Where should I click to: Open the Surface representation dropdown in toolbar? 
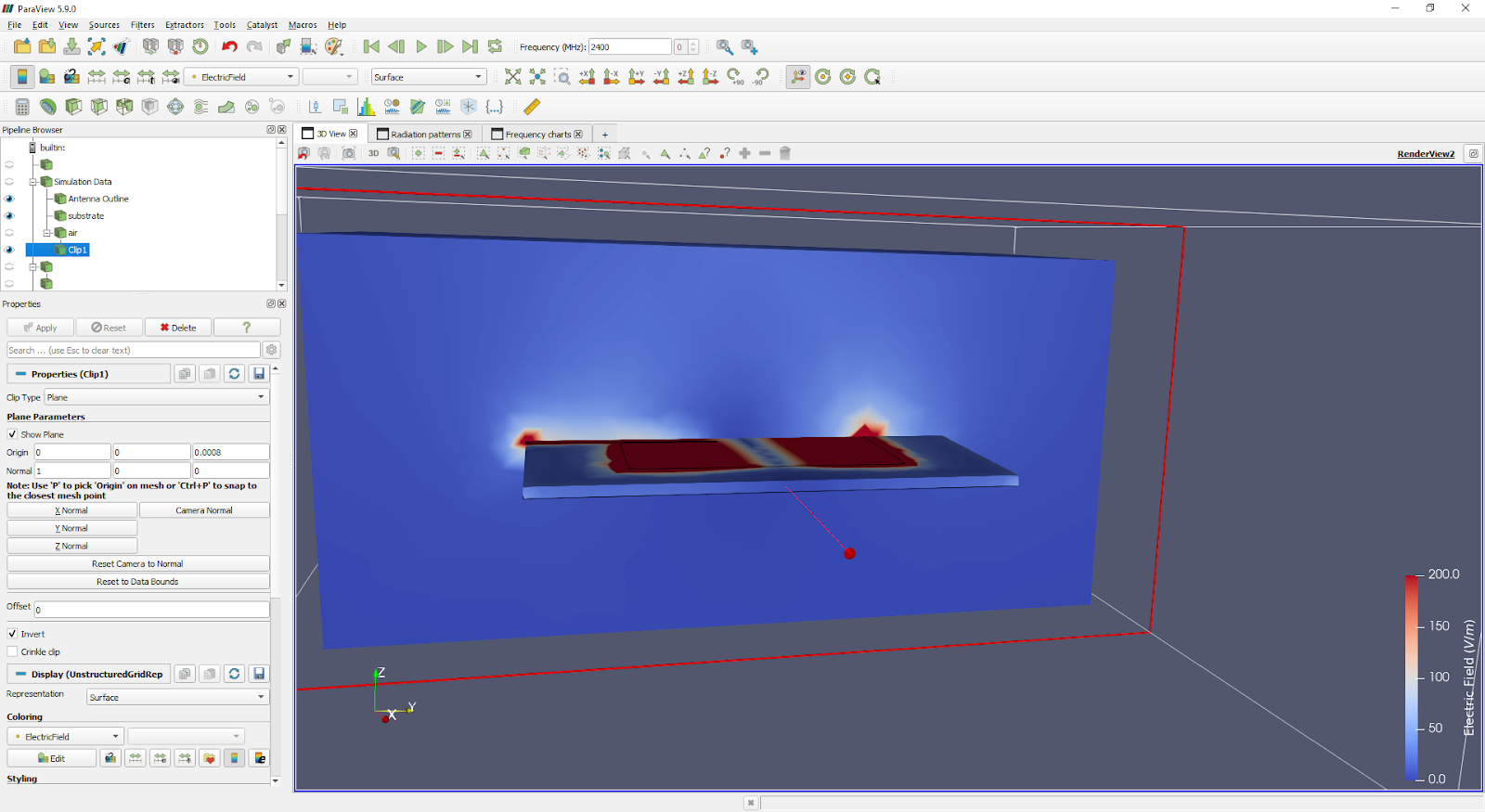(x=429, y=77)
